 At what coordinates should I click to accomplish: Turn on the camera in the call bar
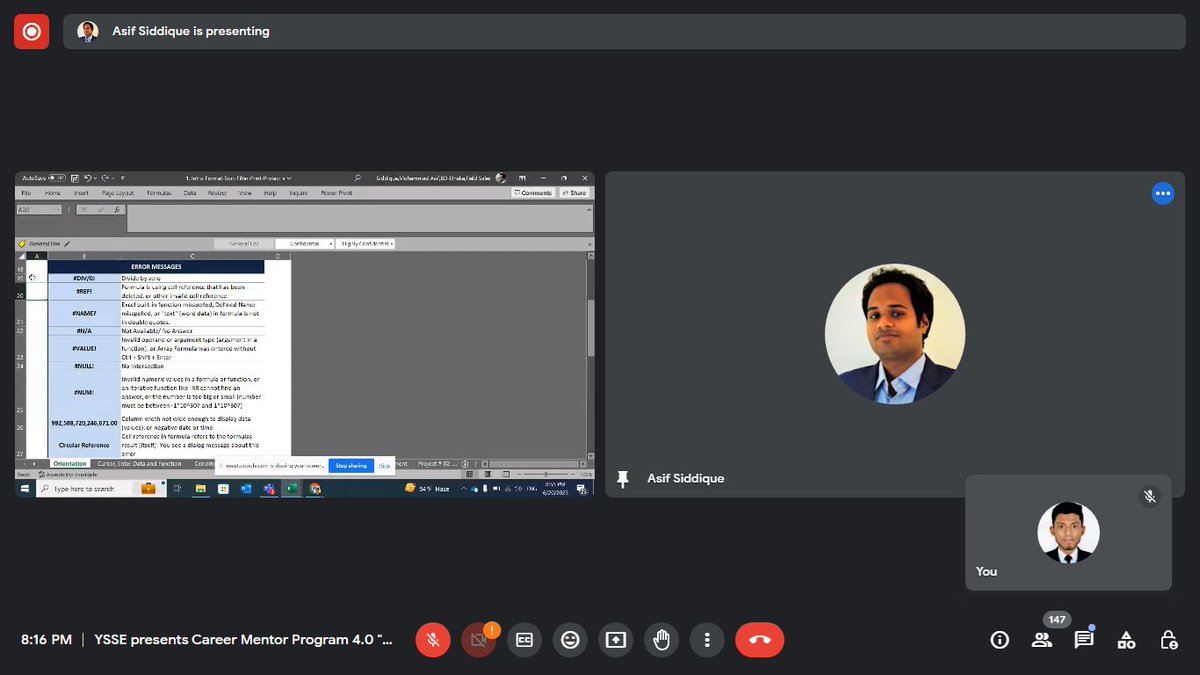(x=478, y=640)
